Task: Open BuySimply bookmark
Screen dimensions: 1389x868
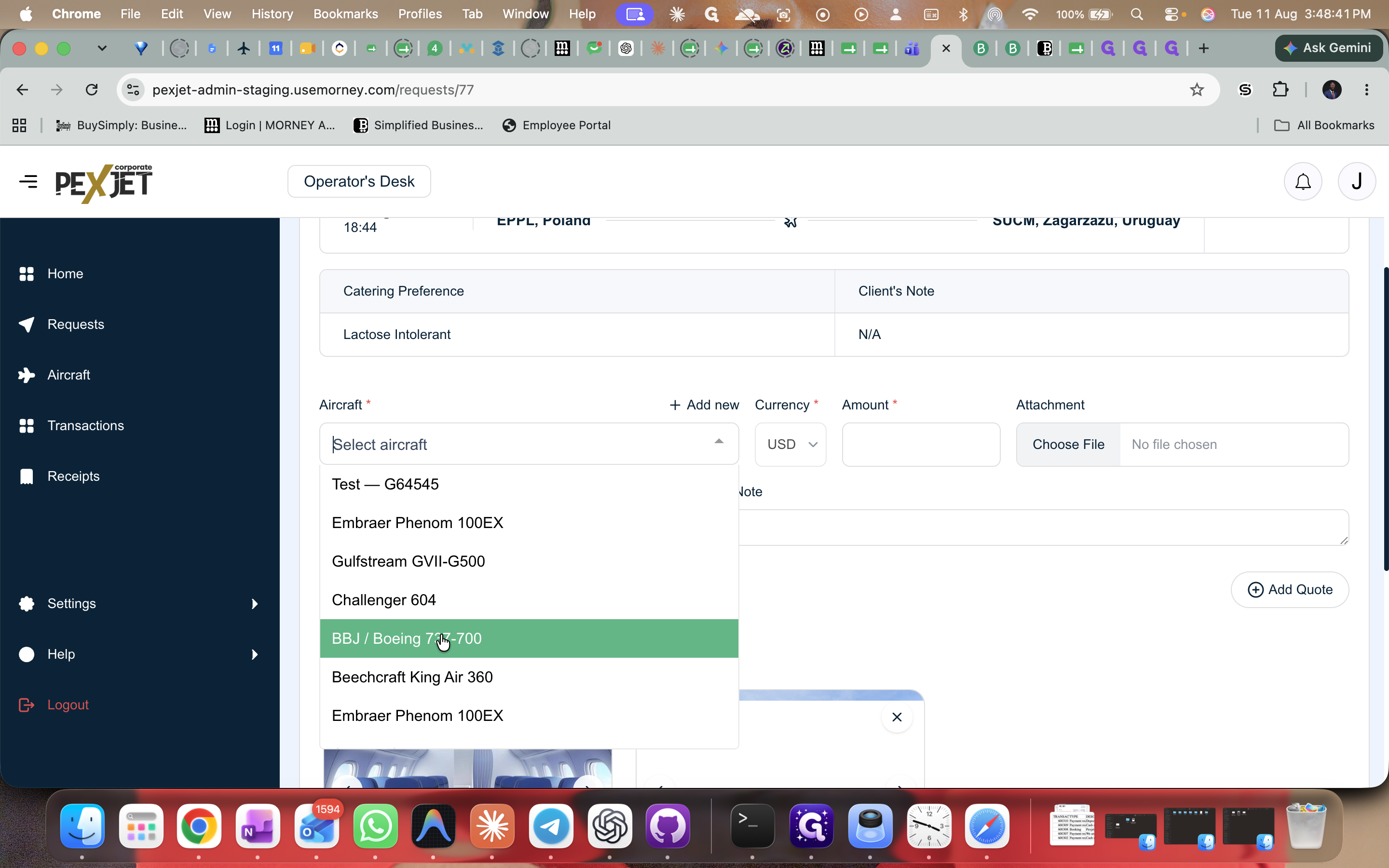Action: 122,125
